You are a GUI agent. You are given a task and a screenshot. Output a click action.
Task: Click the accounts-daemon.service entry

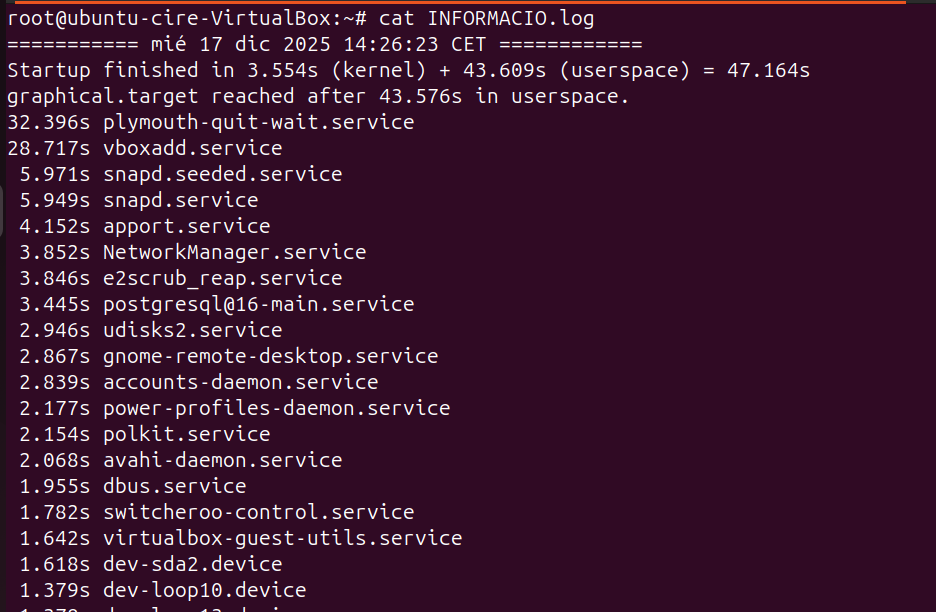click(x=240, y=382)
